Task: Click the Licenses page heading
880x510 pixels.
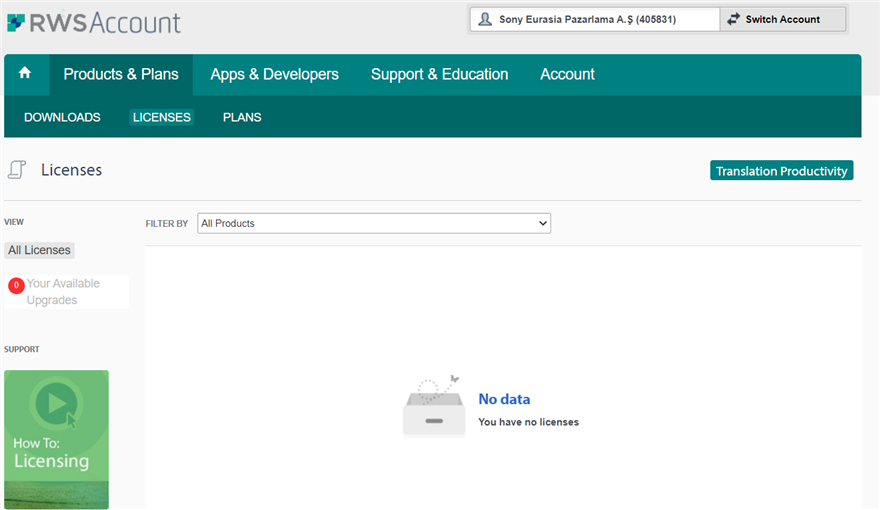Action: (x=71, y=170)
